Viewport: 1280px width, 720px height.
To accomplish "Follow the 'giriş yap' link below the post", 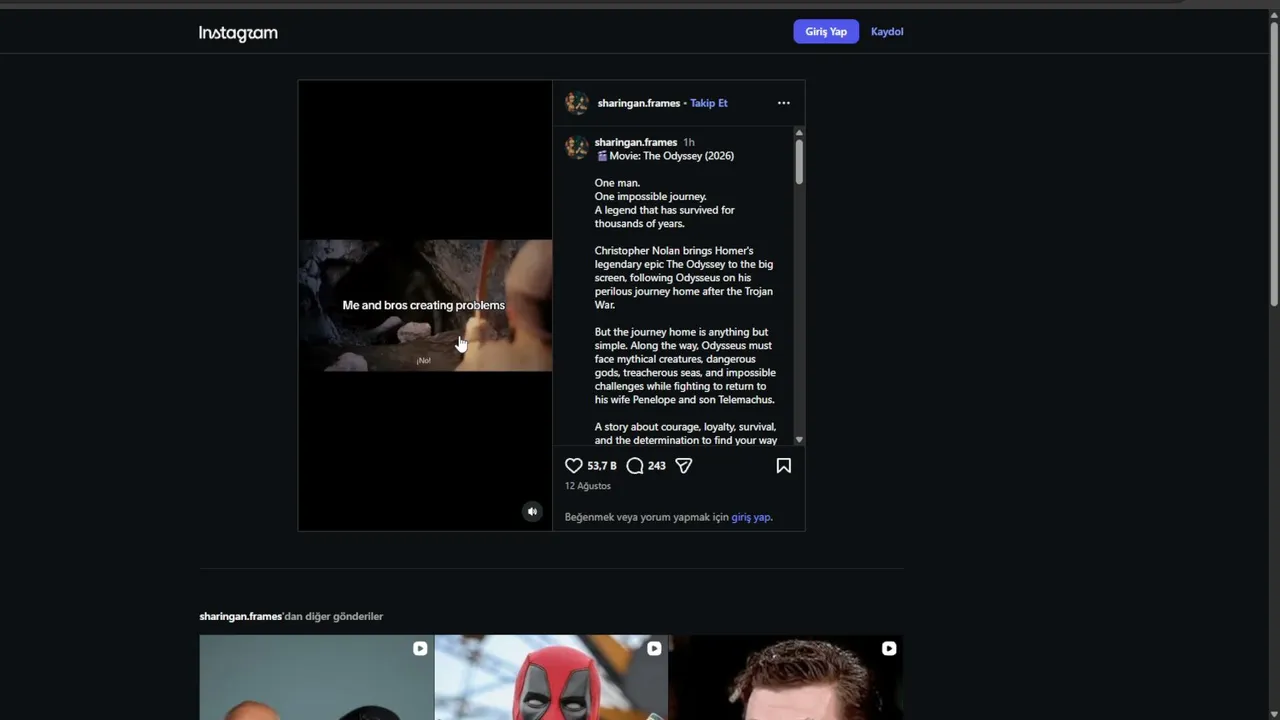I will coord(751,517).
